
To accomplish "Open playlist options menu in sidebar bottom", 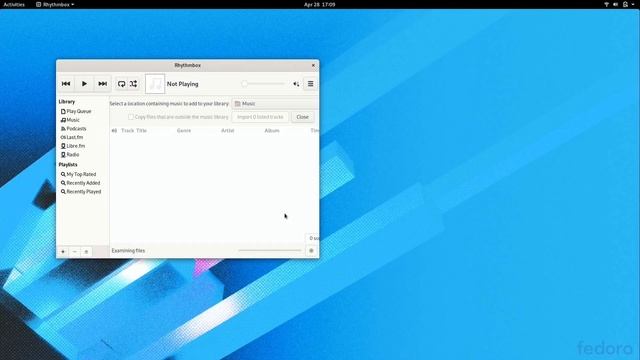I will pyautogui.click(x=86, y=251).
